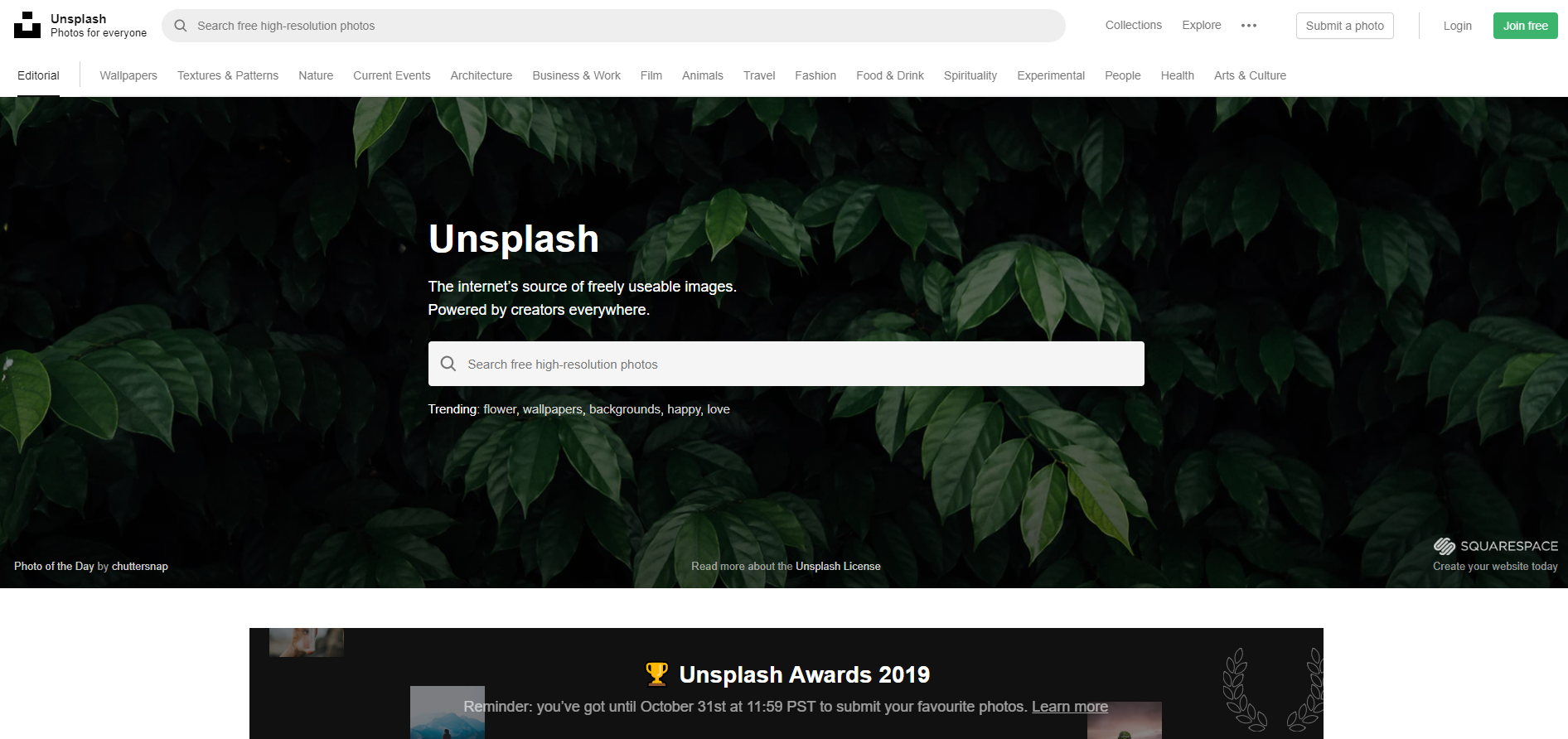
Task: Click the Unsplash Awards trophy icon
Action: coord(656,674)
